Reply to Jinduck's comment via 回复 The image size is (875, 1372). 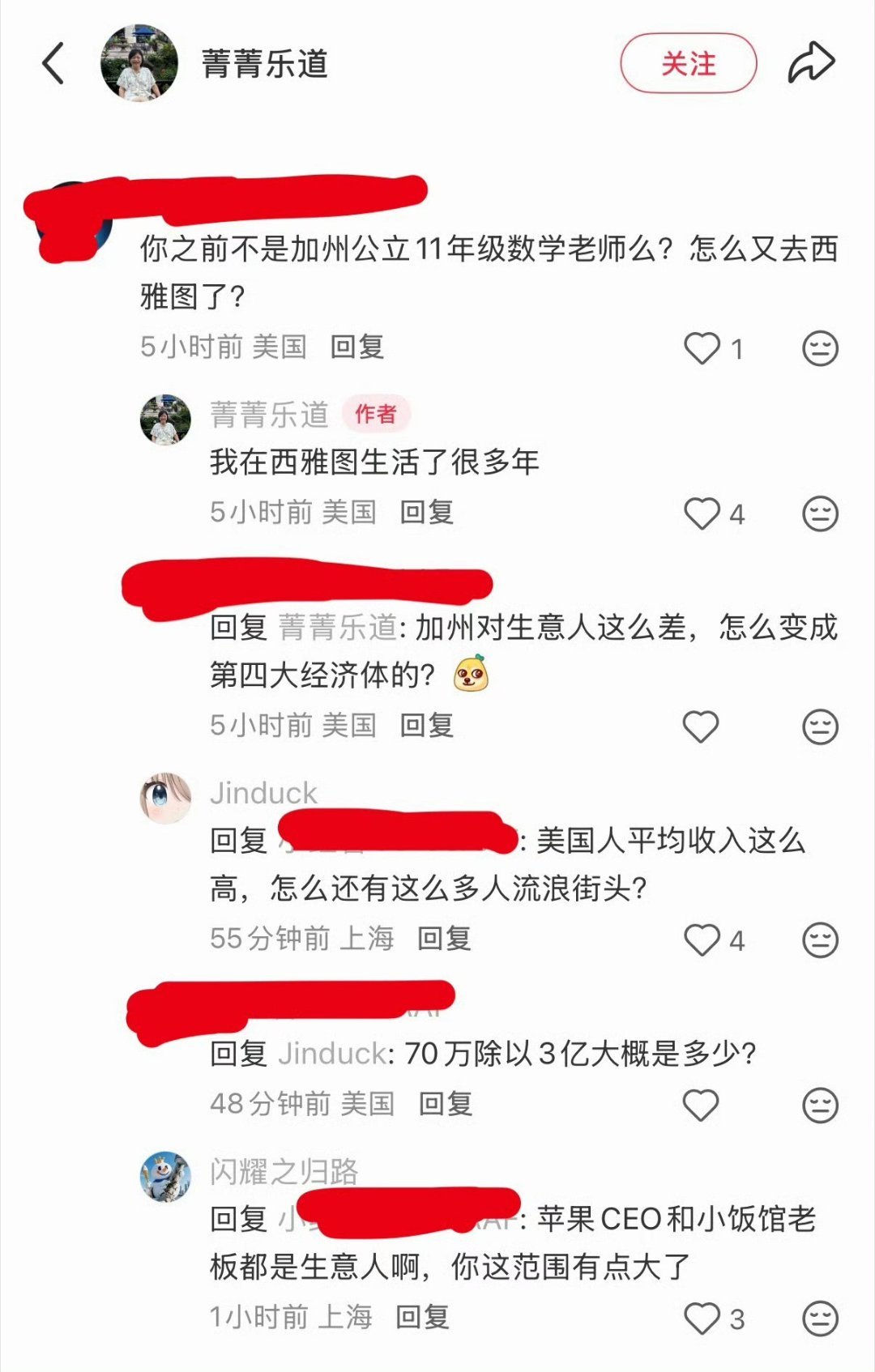pos(444,938)
